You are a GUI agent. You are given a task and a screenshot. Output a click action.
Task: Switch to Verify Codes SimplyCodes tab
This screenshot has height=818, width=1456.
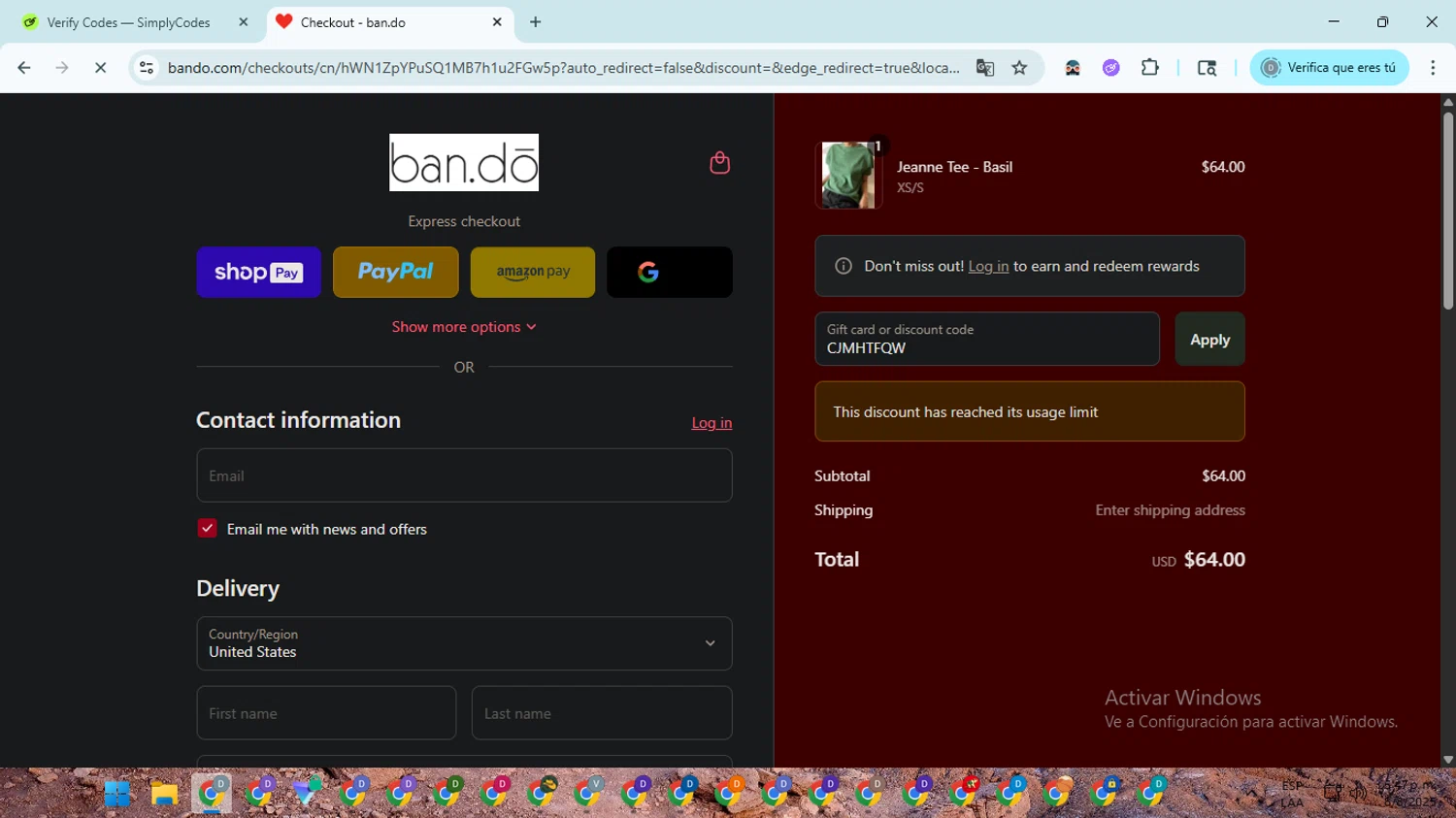[129, 21]
